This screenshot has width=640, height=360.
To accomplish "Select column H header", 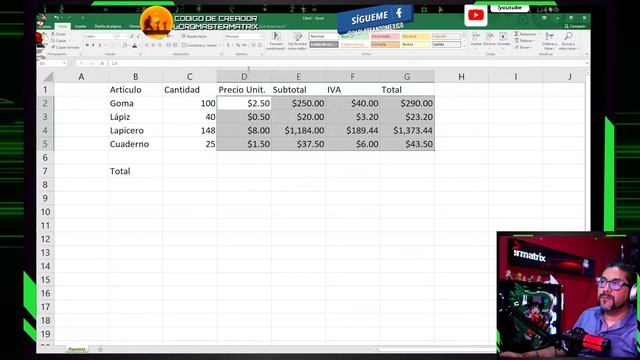I will (x=461, y=76).
